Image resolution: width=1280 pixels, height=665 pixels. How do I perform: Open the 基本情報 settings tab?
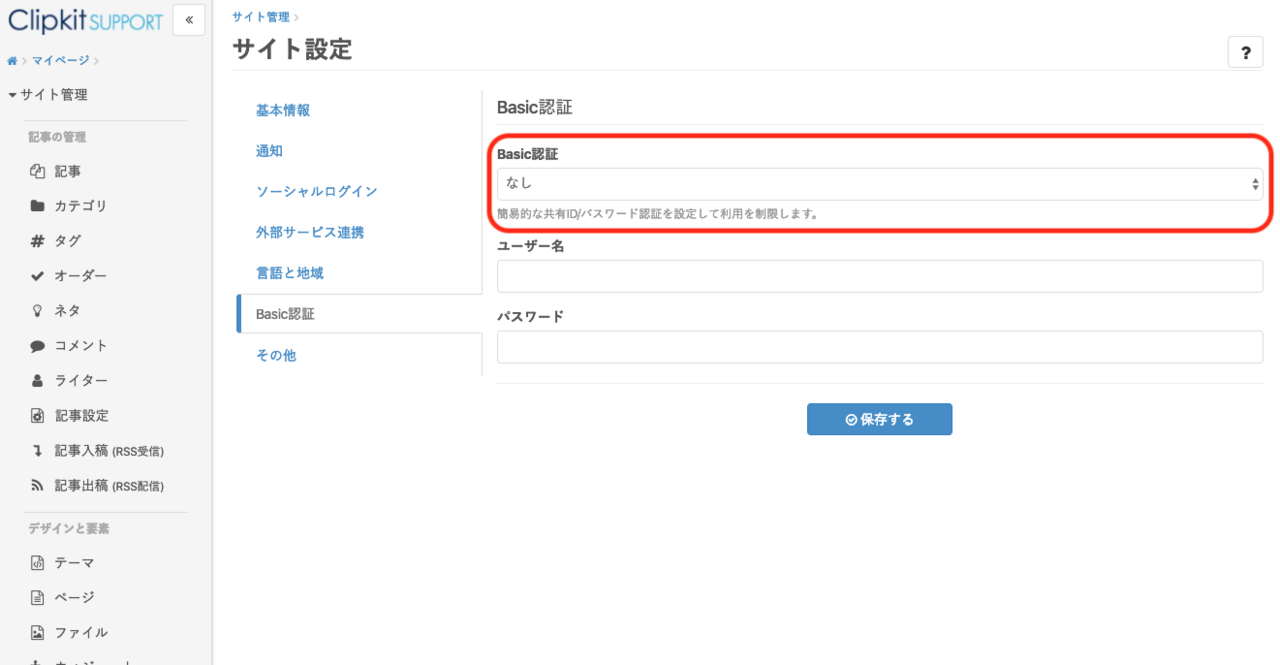(283, 110)
